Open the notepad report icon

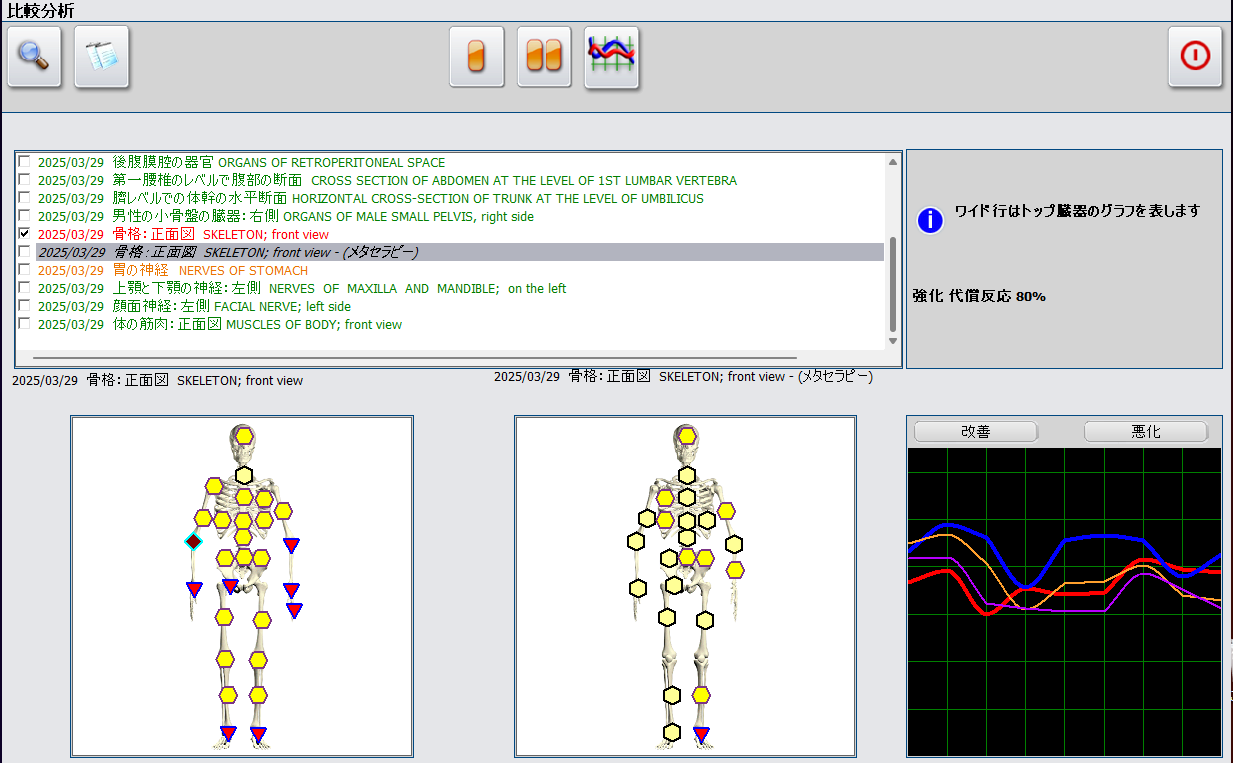[x=102, y=57]
